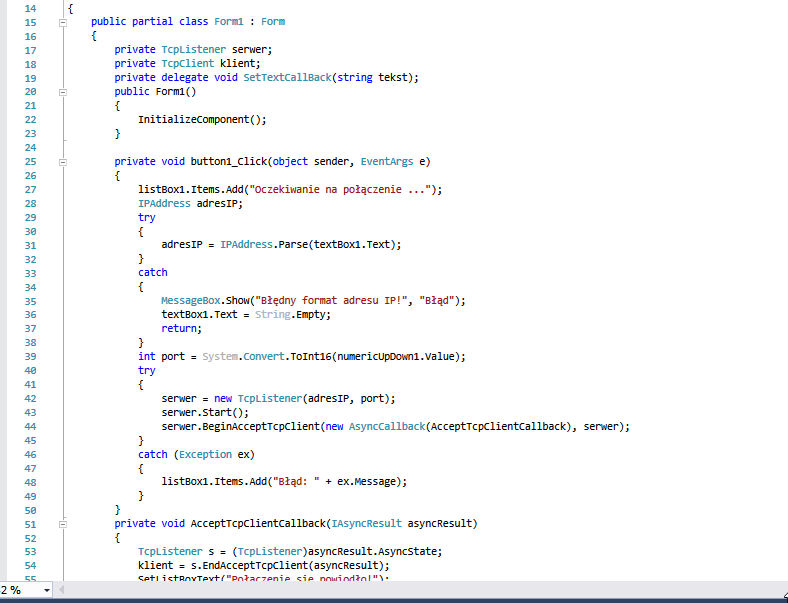
Task: Click the MessageBox class on line 35
Action: click(x=190, y=300)
